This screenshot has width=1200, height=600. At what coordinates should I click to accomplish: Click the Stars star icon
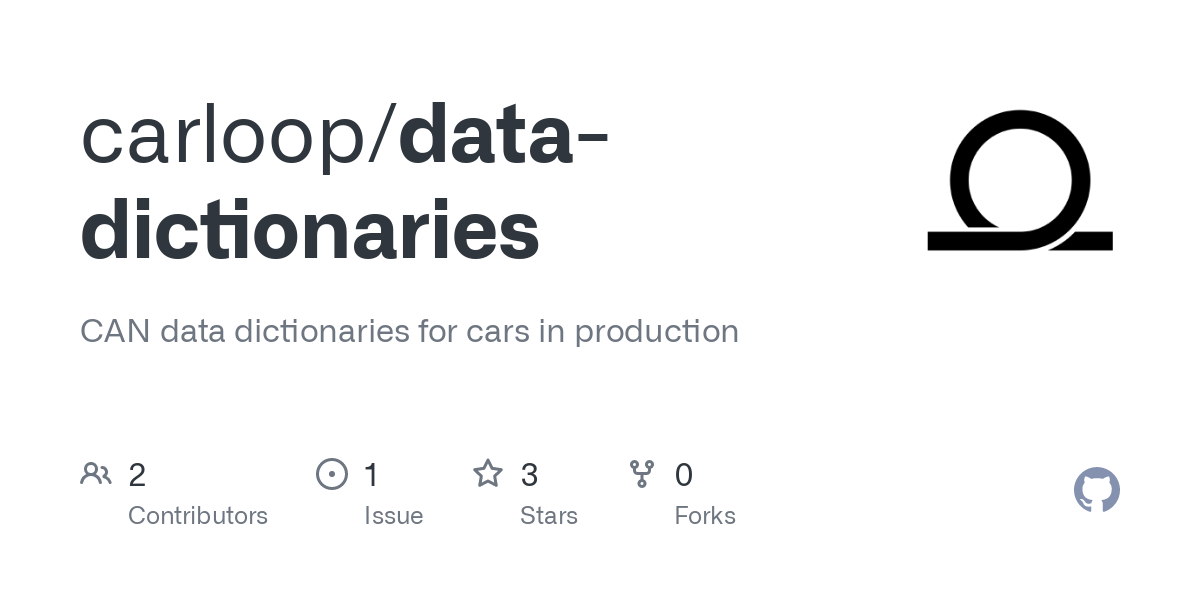pos(488,473)
